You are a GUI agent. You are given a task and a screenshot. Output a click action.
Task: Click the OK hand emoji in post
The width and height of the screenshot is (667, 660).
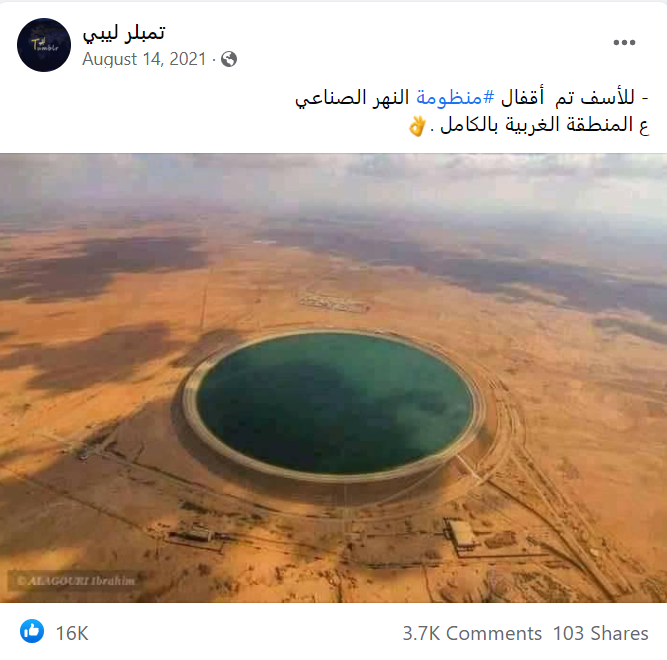[x=417, y=126]
